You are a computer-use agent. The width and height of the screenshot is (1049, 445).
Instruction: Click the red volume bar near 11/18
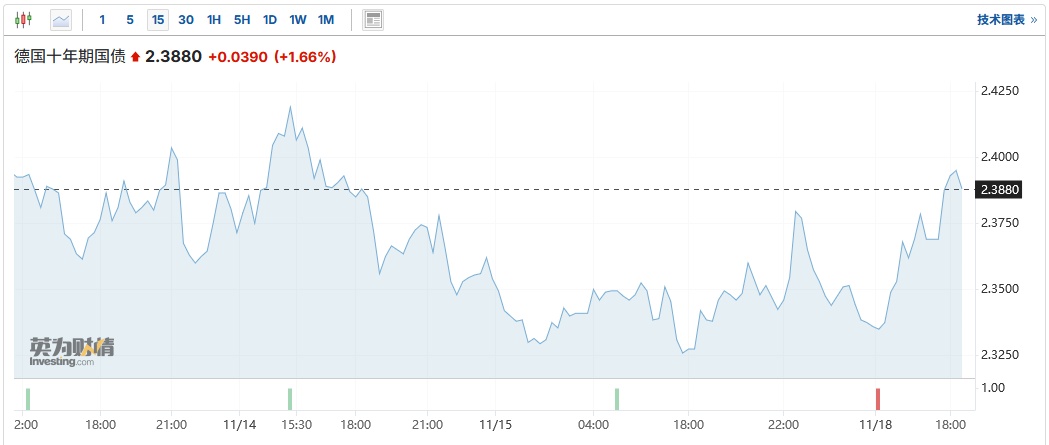pos(878,398)
